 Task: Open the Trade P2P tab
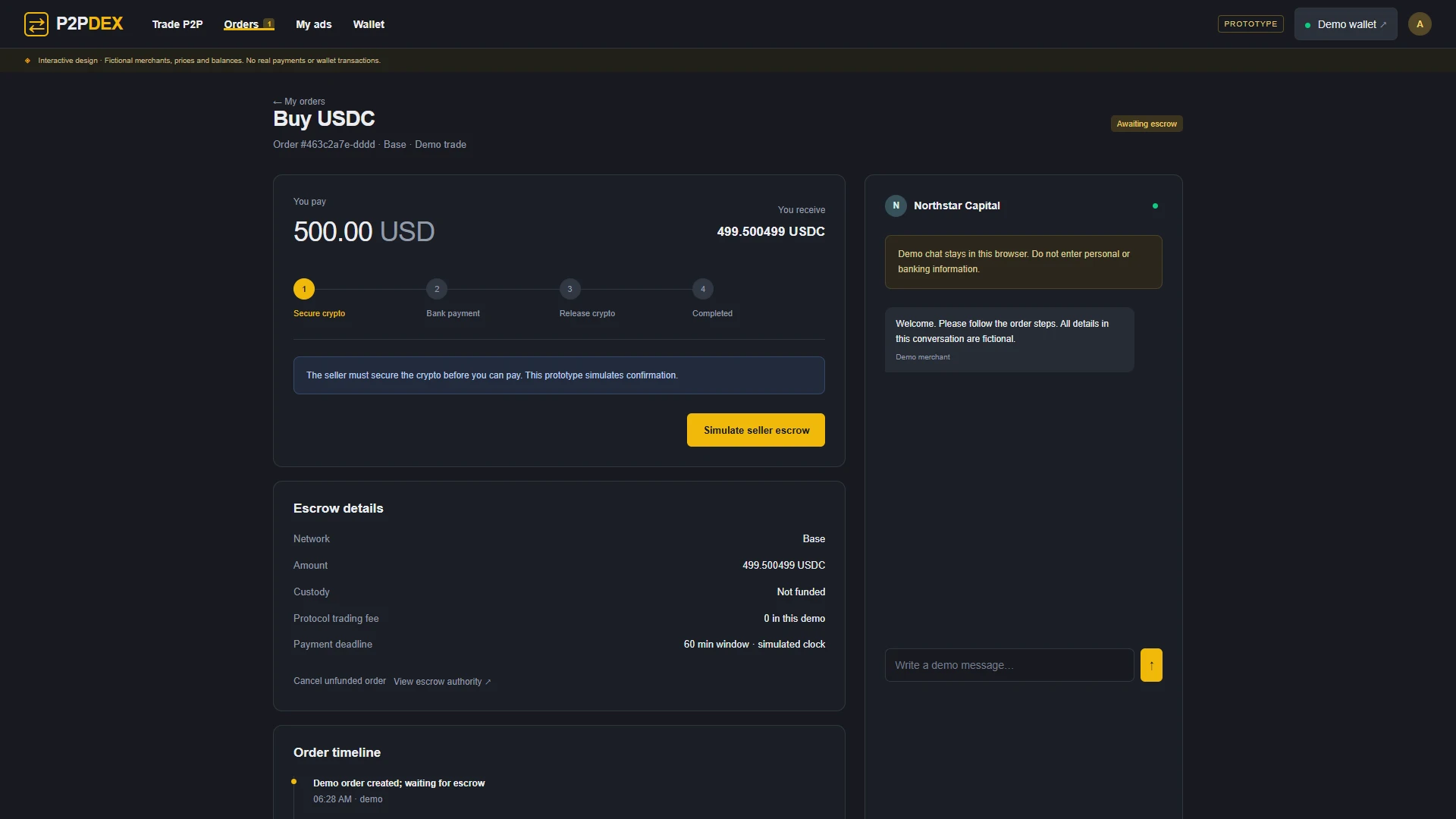coord(177,24)
